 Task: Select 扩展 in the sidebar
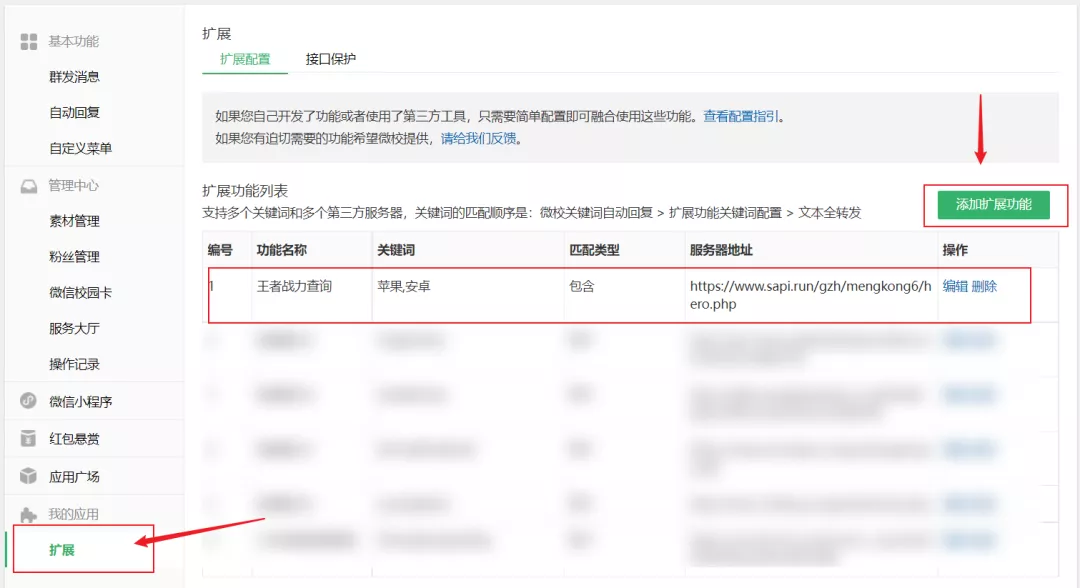click(x=62, y=549)
